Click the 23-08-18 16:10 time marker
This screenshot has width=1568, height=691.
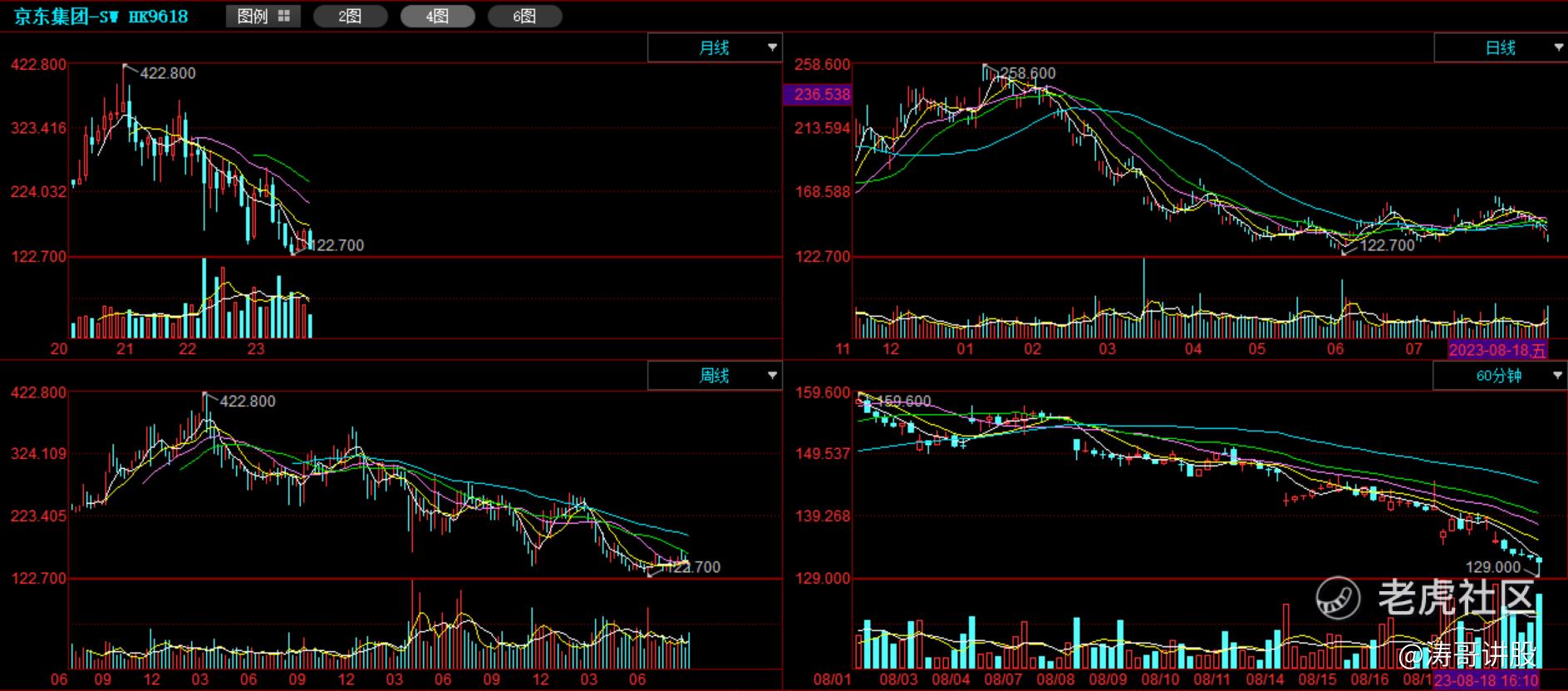(x=1487, y=680)
